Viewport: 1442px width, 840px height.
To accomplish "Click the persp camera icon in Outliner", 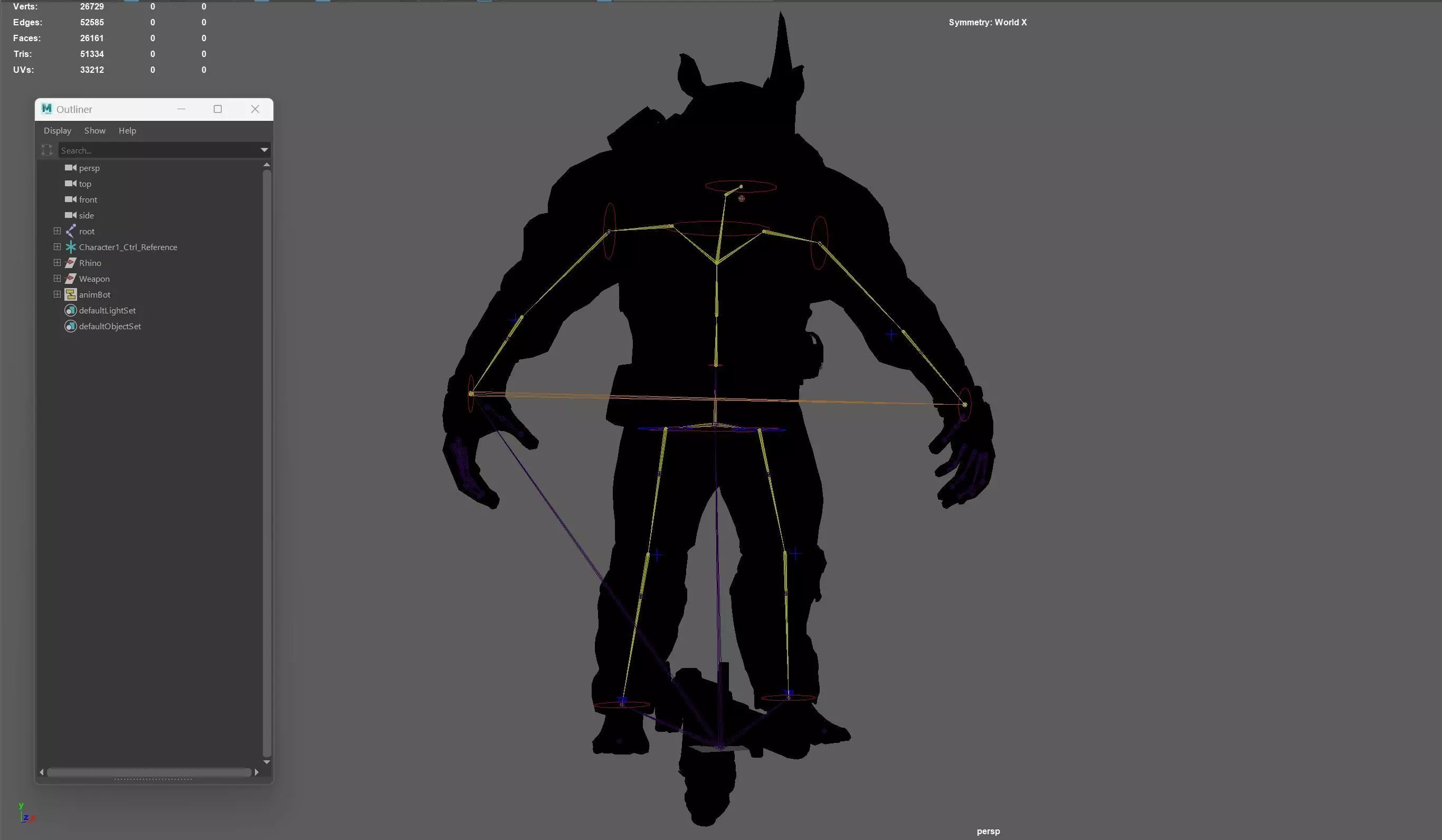I will pyautogui.click(x=70, y=168).
